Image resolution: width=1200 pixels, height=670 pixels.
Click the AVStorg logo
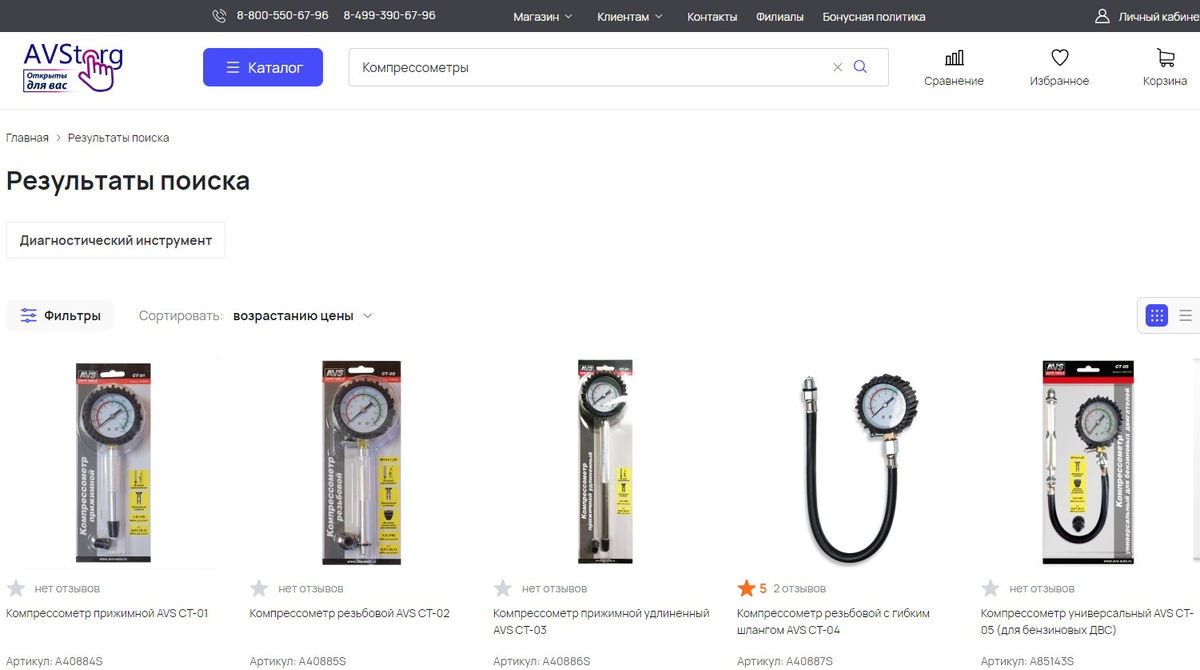(73, 67)
